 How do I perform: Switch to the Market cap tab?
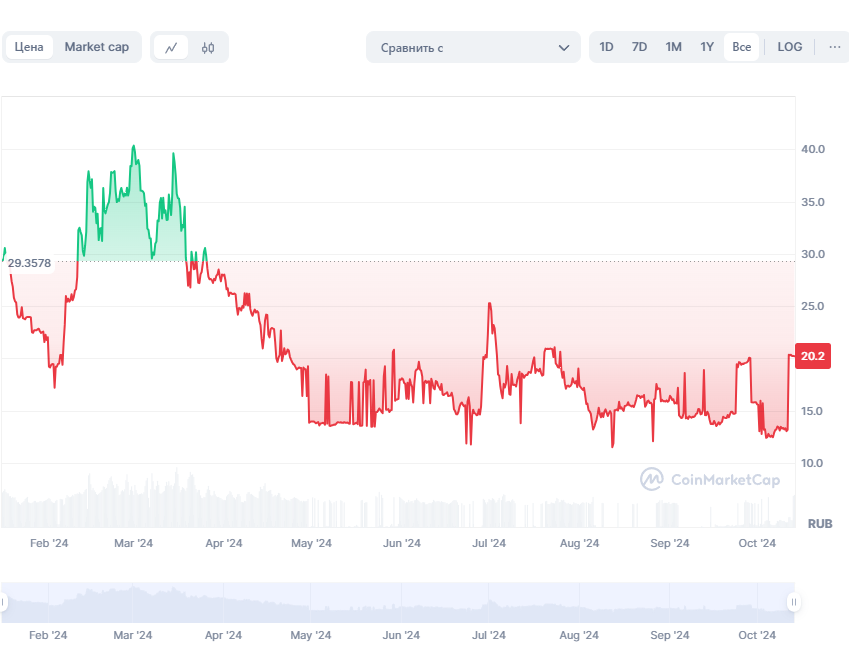click(x=97, y=47)
